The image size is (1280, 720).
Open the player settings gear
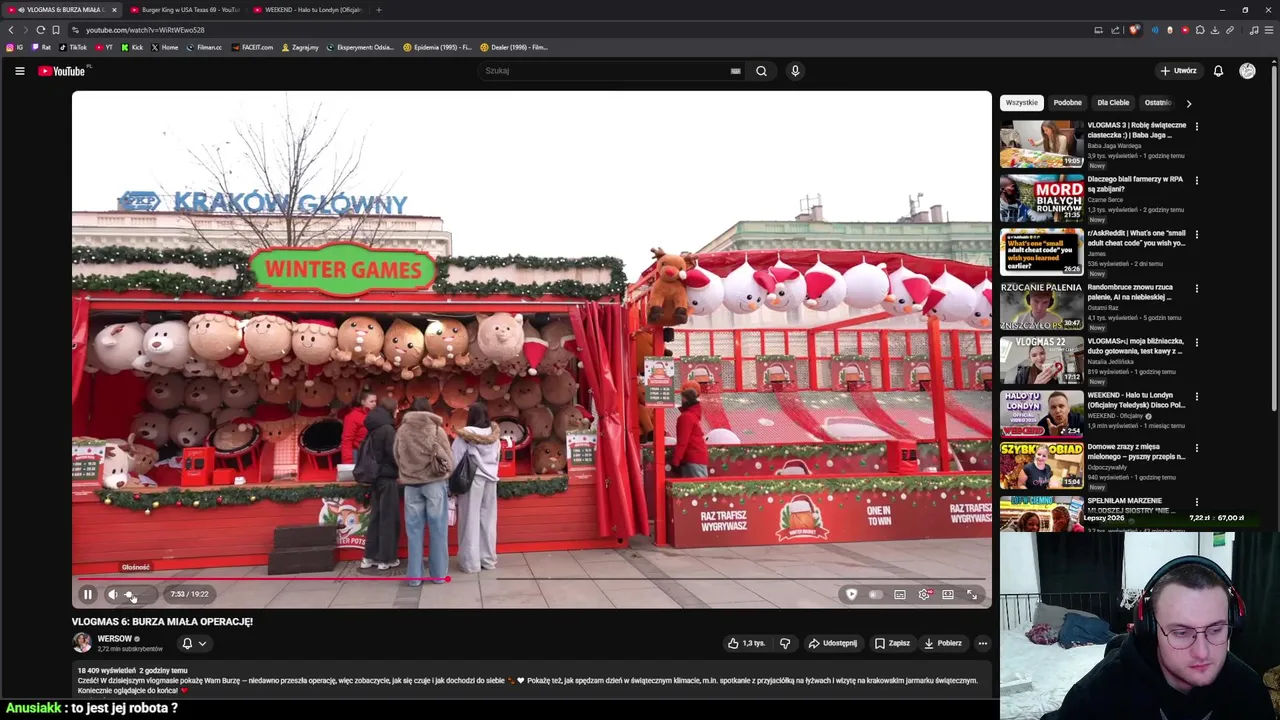pos(924,594)
